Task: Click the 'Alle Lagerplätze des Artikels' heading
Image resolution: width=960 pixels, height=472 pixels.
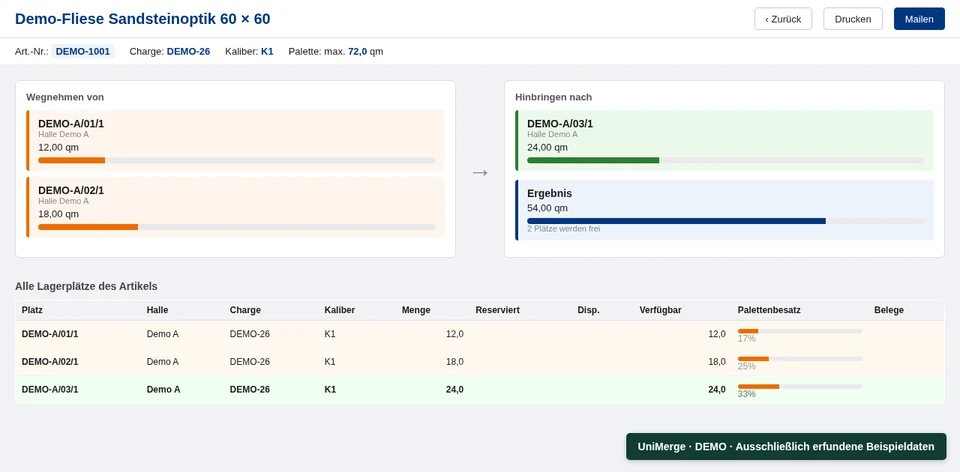Action: pos(86,286)
